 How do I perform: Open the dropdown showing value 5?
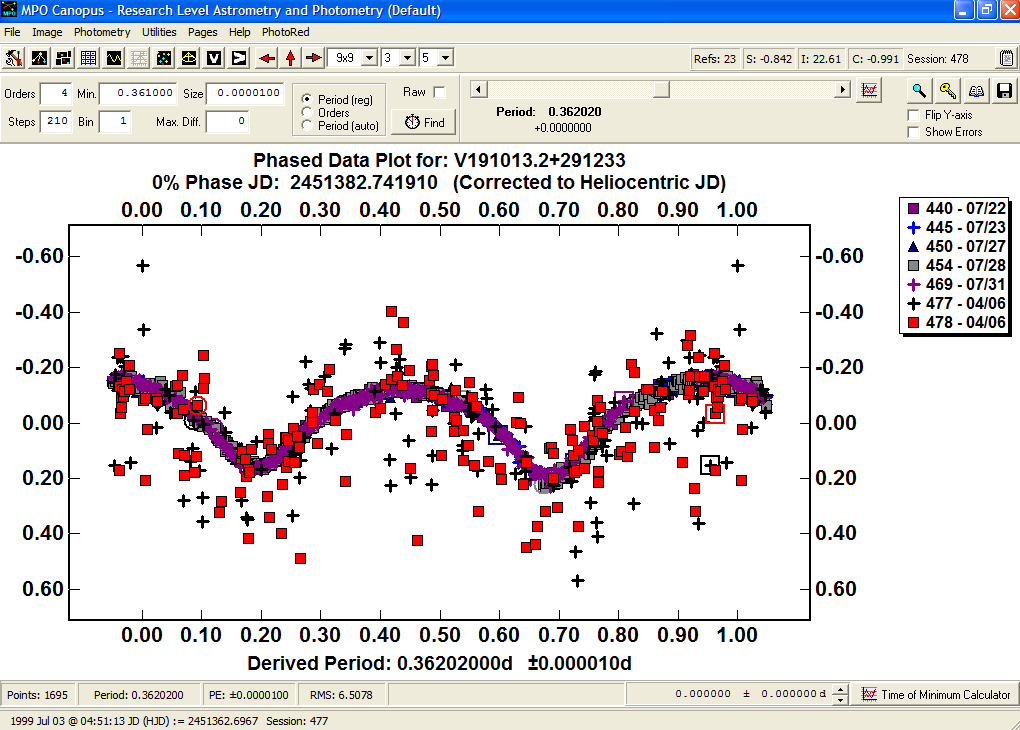coord(445,58)
